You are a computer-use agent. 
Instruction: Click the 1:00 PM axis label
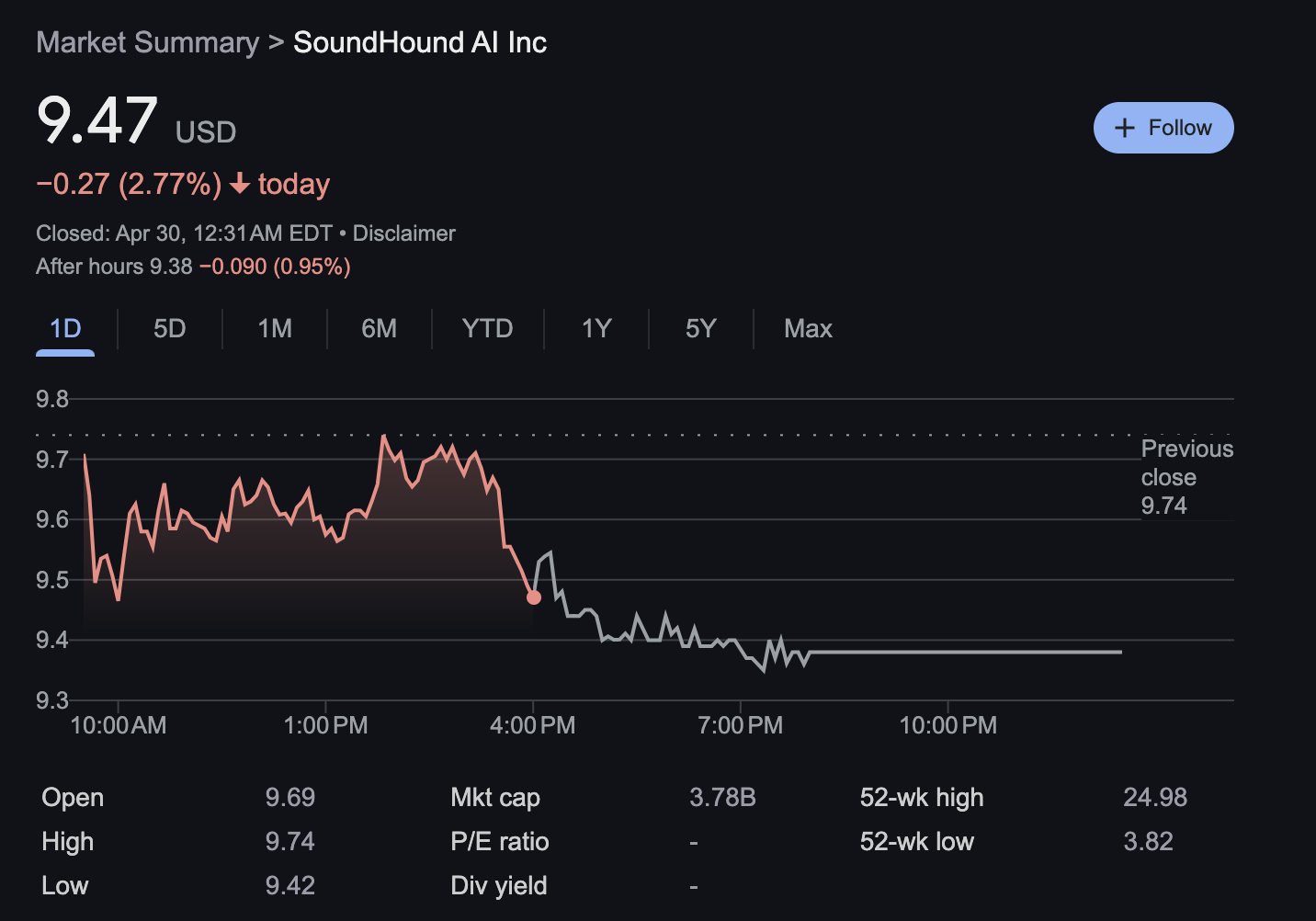(326, 725)
